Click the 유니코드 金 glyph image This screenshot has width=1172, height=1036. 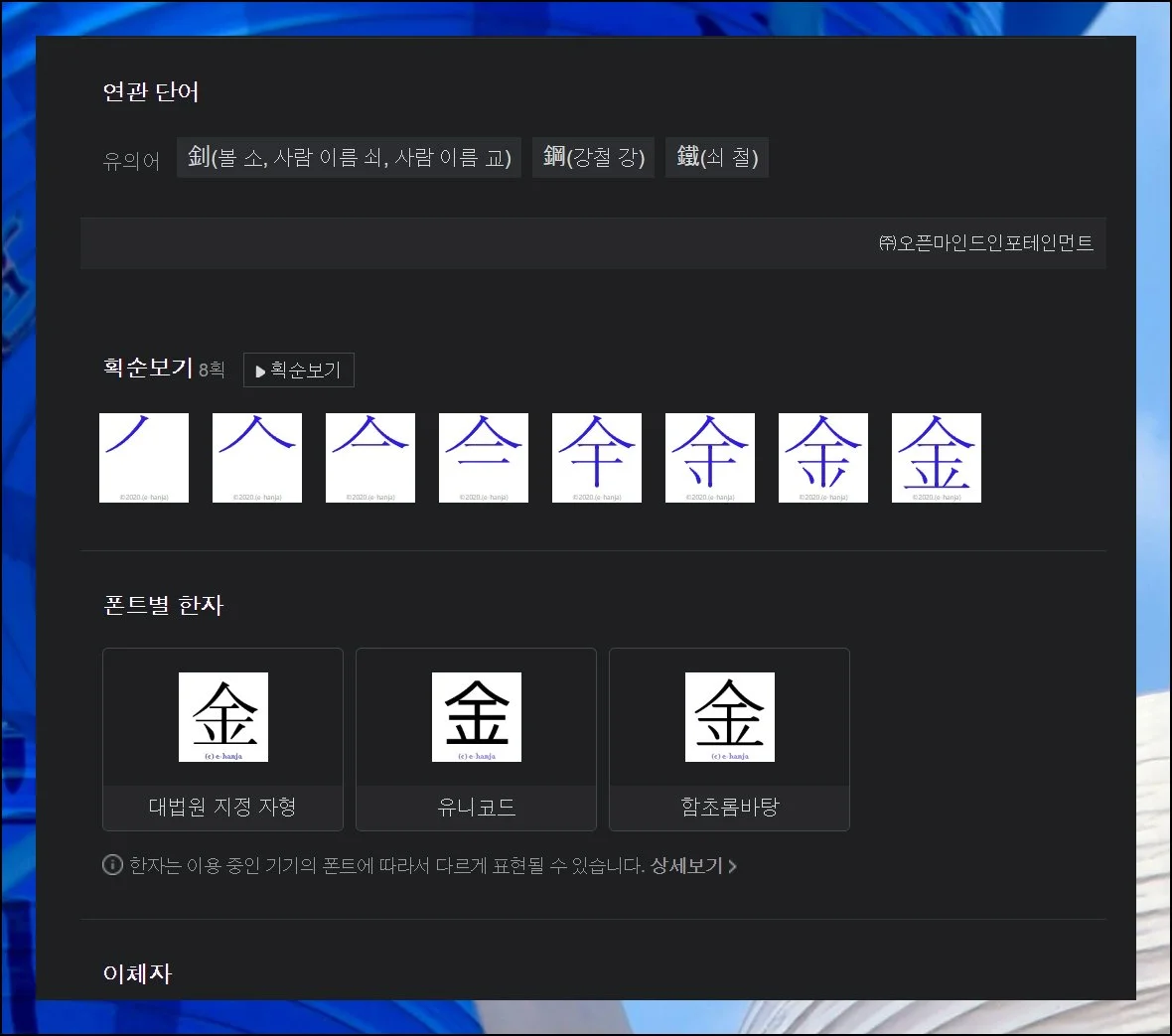click(477, 717)
